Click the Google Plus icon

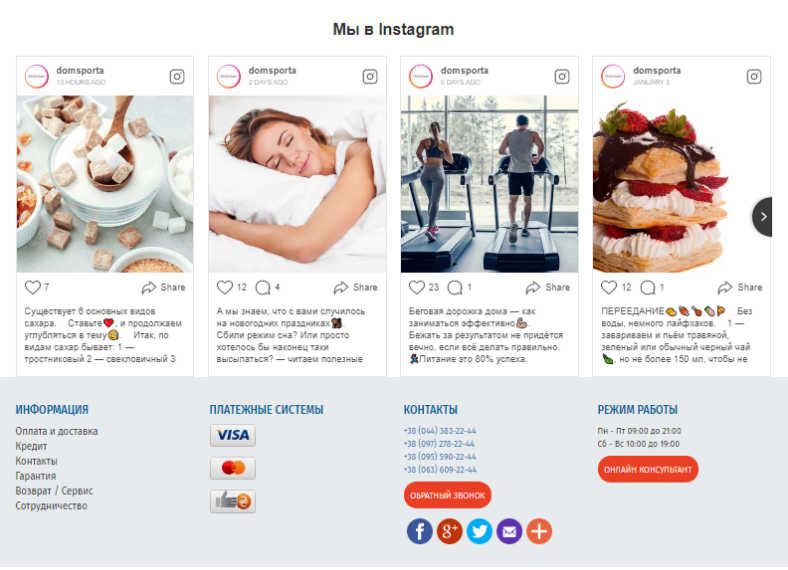(x=449, y=531)
